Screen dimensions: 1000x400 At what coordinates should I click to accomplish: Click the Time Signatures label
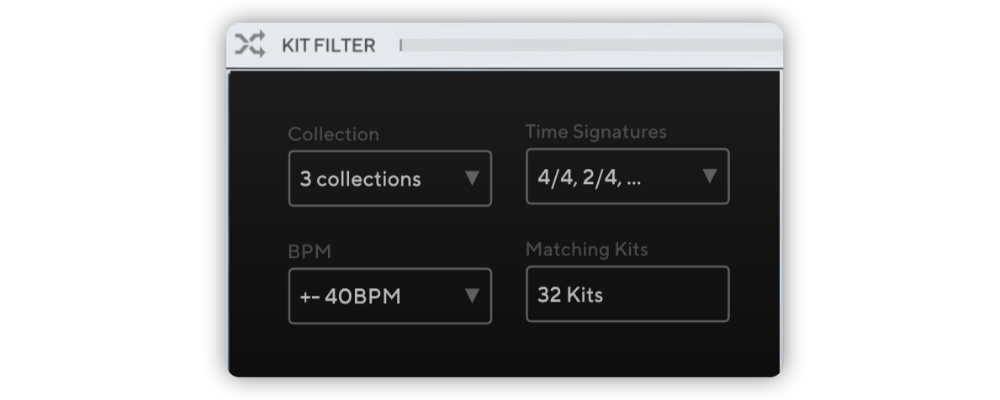click(x=596, y=132)
